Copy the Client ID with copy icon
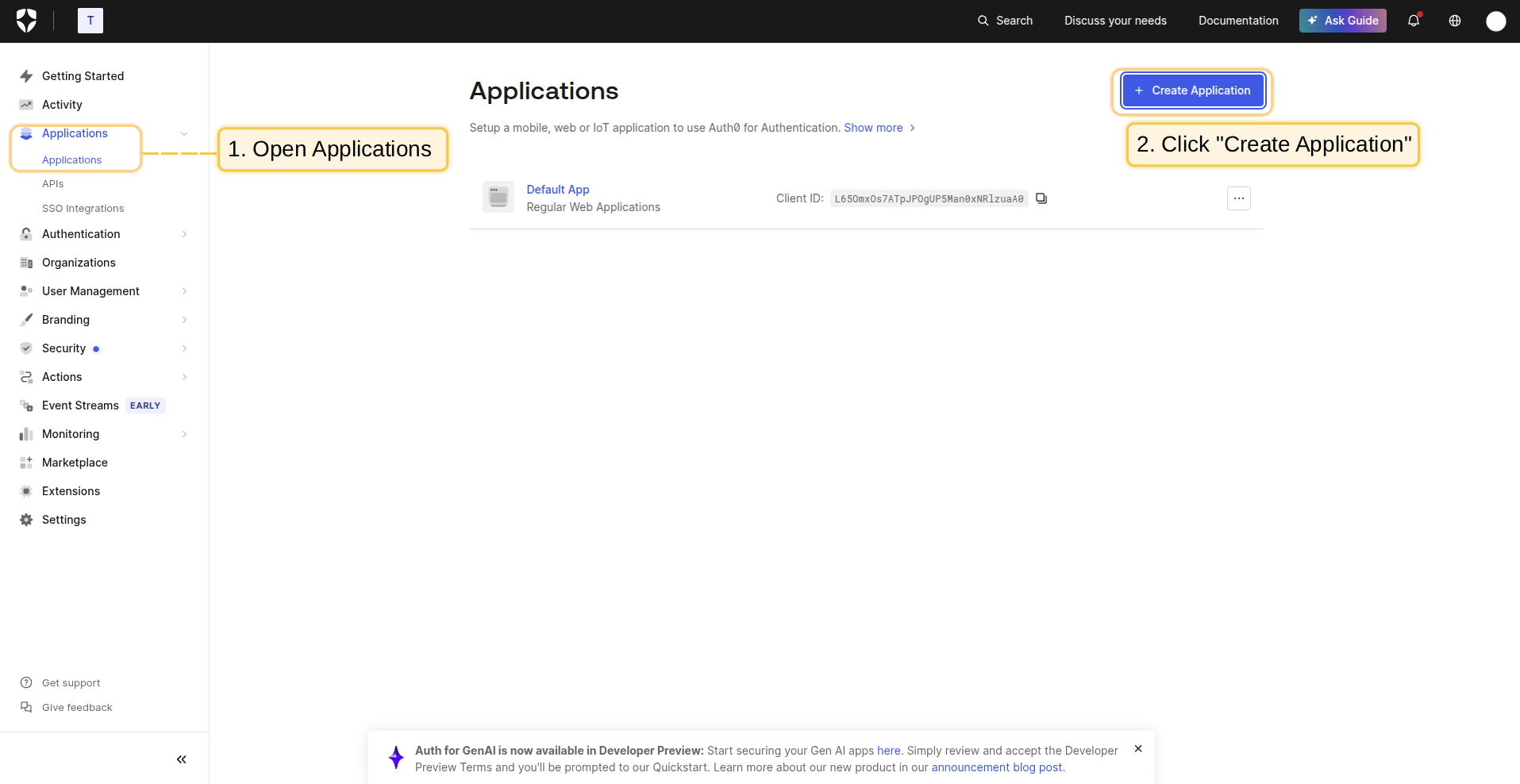Viewport: 1520px width, 784px height. click(1041, 198)
